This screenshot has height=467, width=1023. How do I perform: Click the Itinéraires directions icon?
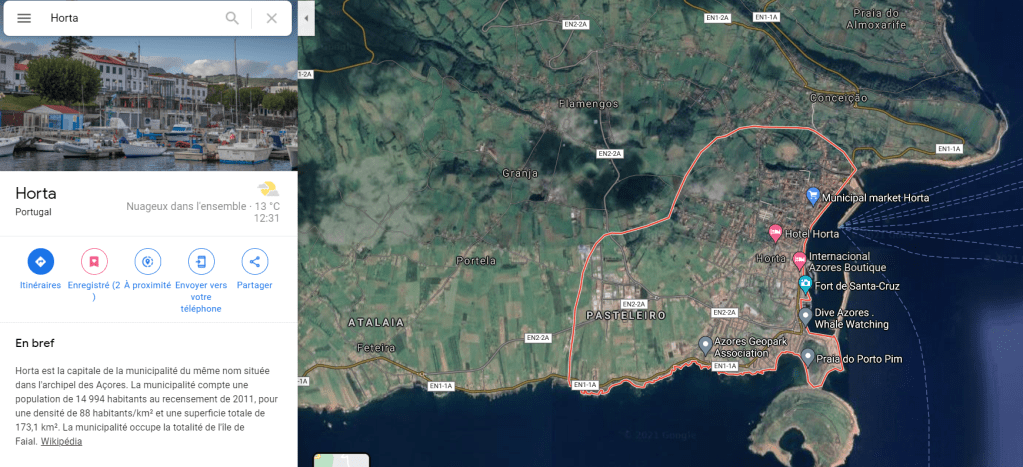click(x=40, y=262)
